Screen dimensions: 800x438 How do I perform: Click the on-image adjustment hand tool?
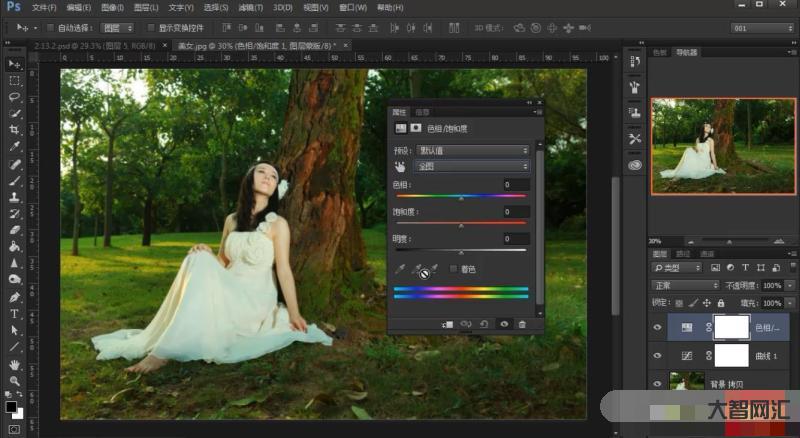click(400, 166)
